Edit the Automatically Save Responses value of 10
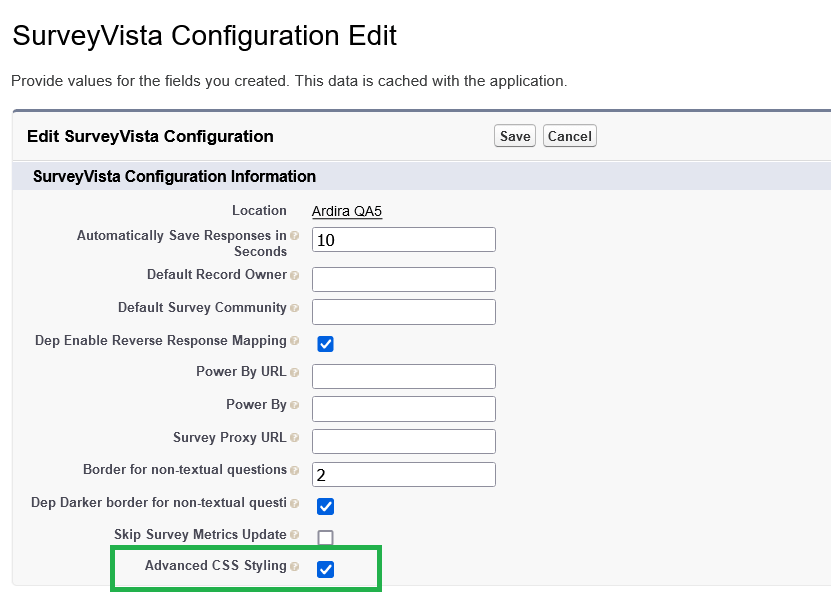Screen dimensions: 831x597 pyautogui.click(x=403, y=239)
